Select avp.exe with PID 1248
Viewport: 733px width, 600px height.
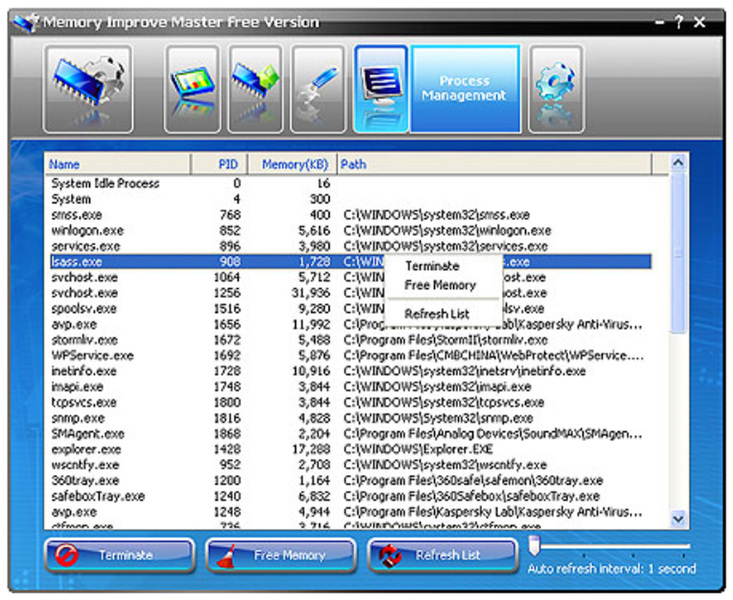(x=351, y=512)
